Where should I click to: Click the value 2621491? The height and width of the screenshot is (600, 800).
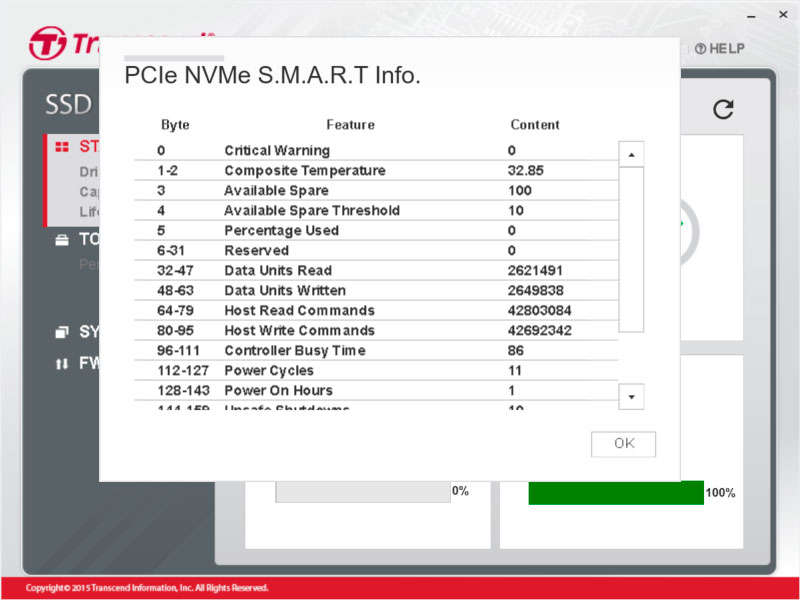pos(535,270)
